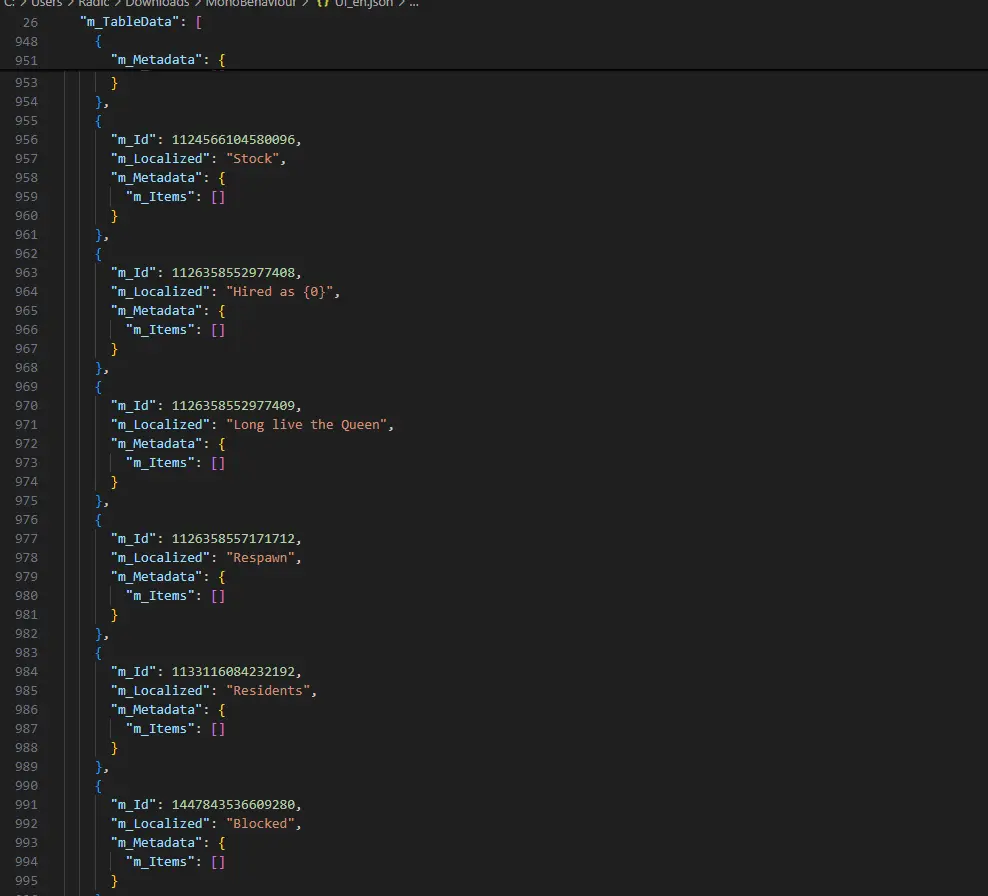Click the "Hired as {0}" string
This screenshot has height=896, width=988.
(x=279, y=292)
